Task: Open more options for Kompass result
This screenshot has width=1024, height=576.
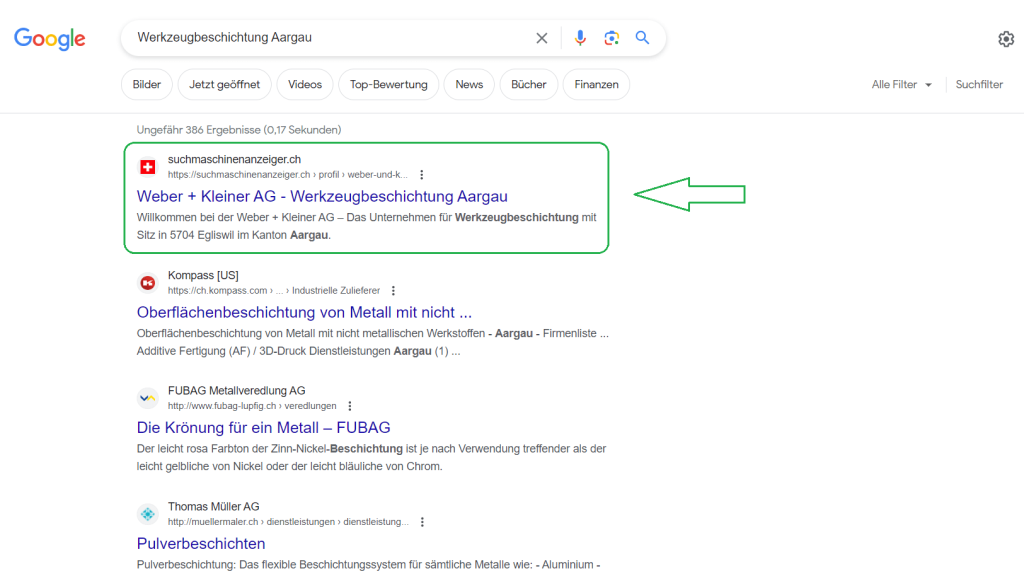Action: [x=393, y=291]
